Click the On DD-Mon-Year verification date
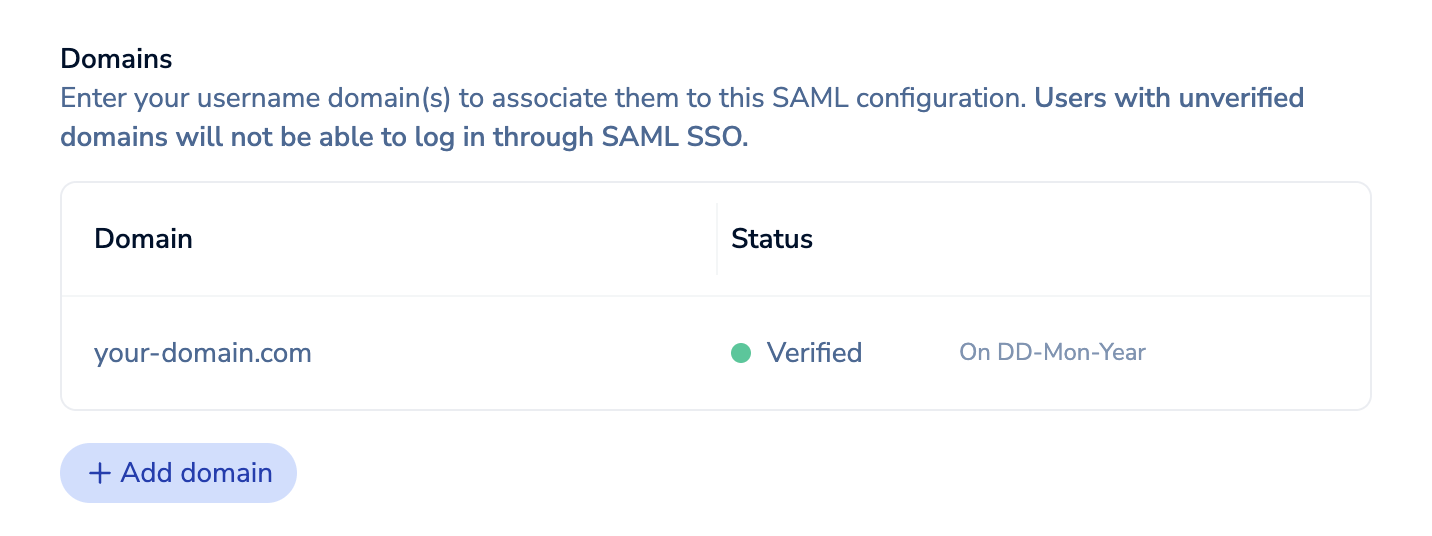1432x536 pixels. tap(1052, 353)
